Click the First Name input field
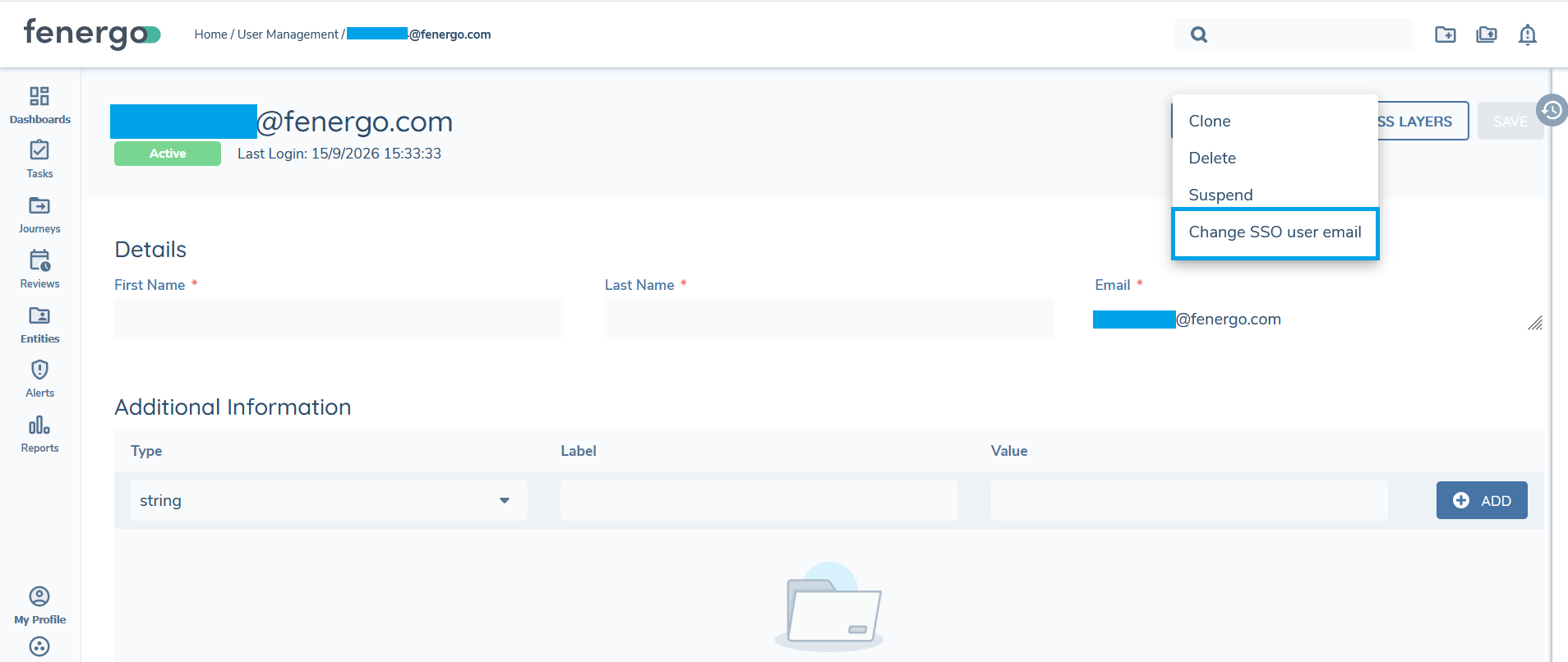The image size is (1568, 662). [x=339, y=318]
